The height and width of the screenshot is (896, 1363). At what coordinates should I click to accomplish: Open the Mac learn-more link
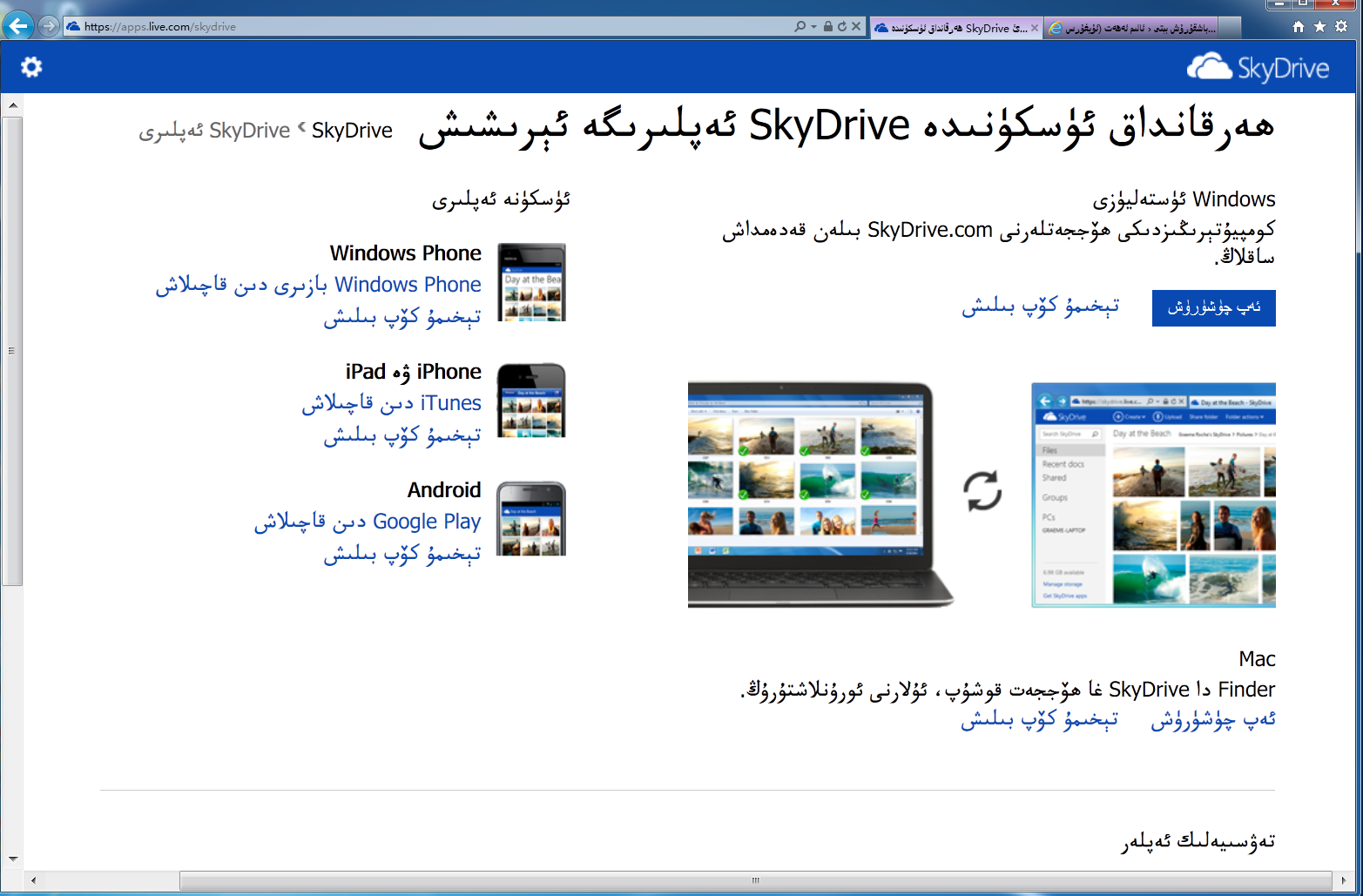click(1040, 720)
